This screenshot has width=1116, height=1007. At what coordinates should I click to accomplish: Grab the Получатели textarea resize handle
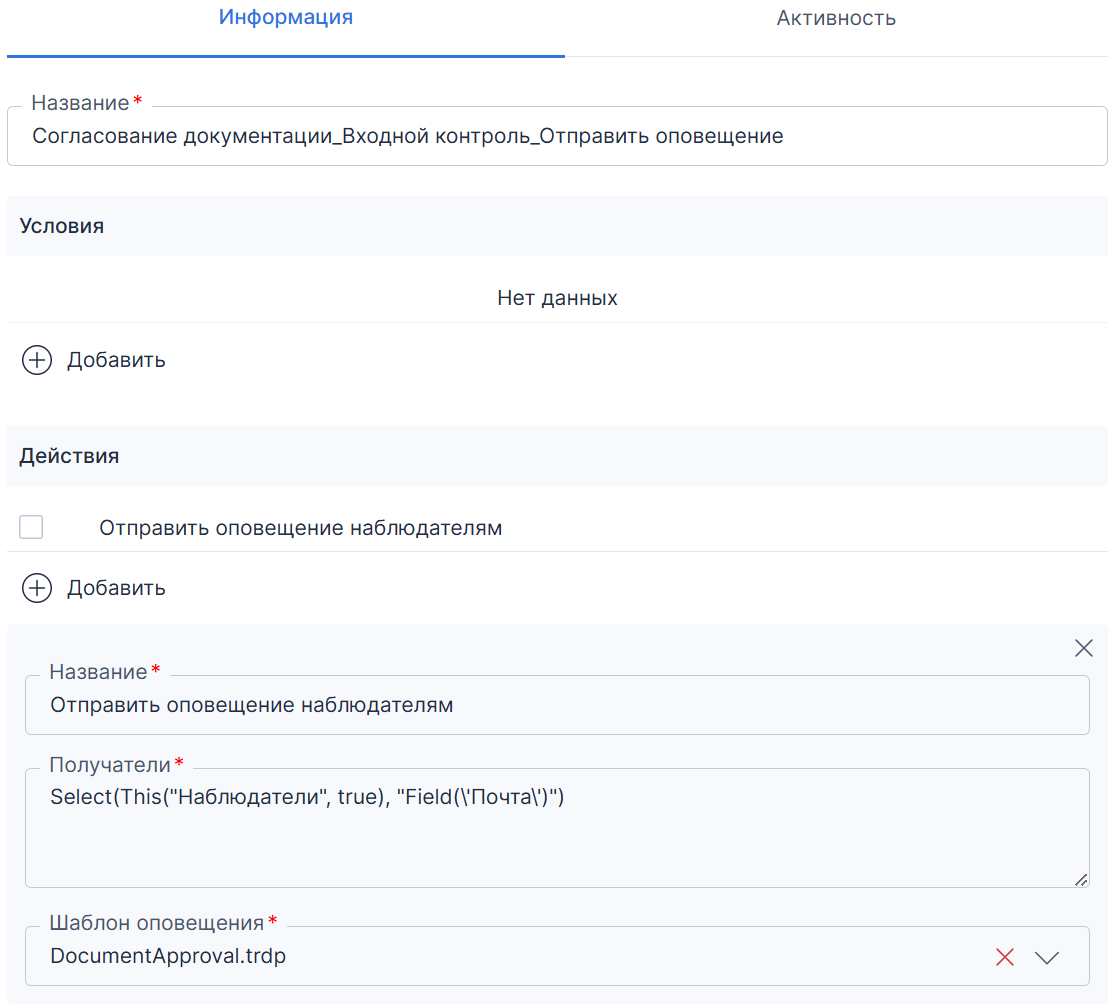(x=1081, y=880)
